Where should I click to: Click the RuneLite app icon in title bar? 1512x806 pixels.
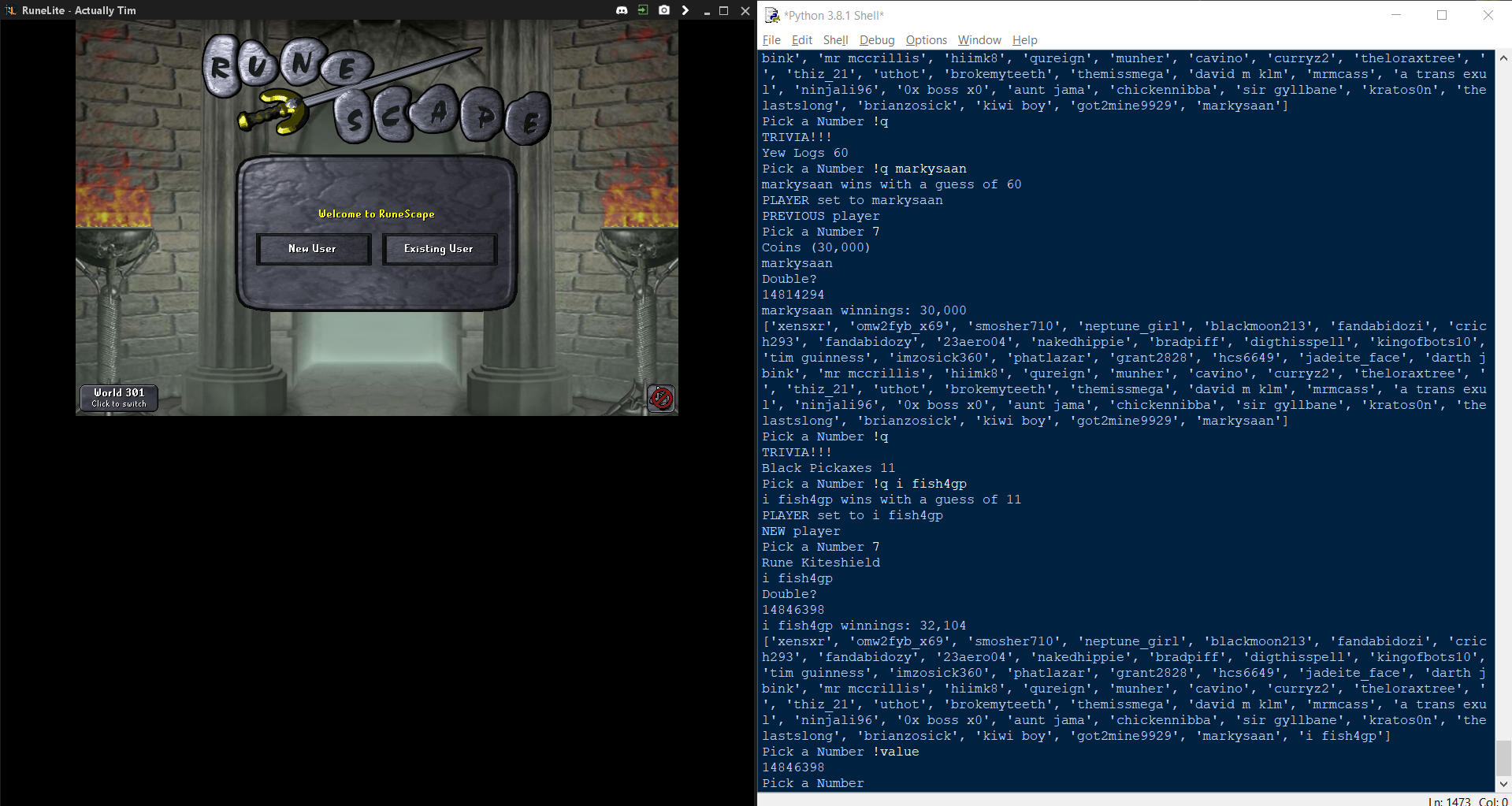pos(10,10)
